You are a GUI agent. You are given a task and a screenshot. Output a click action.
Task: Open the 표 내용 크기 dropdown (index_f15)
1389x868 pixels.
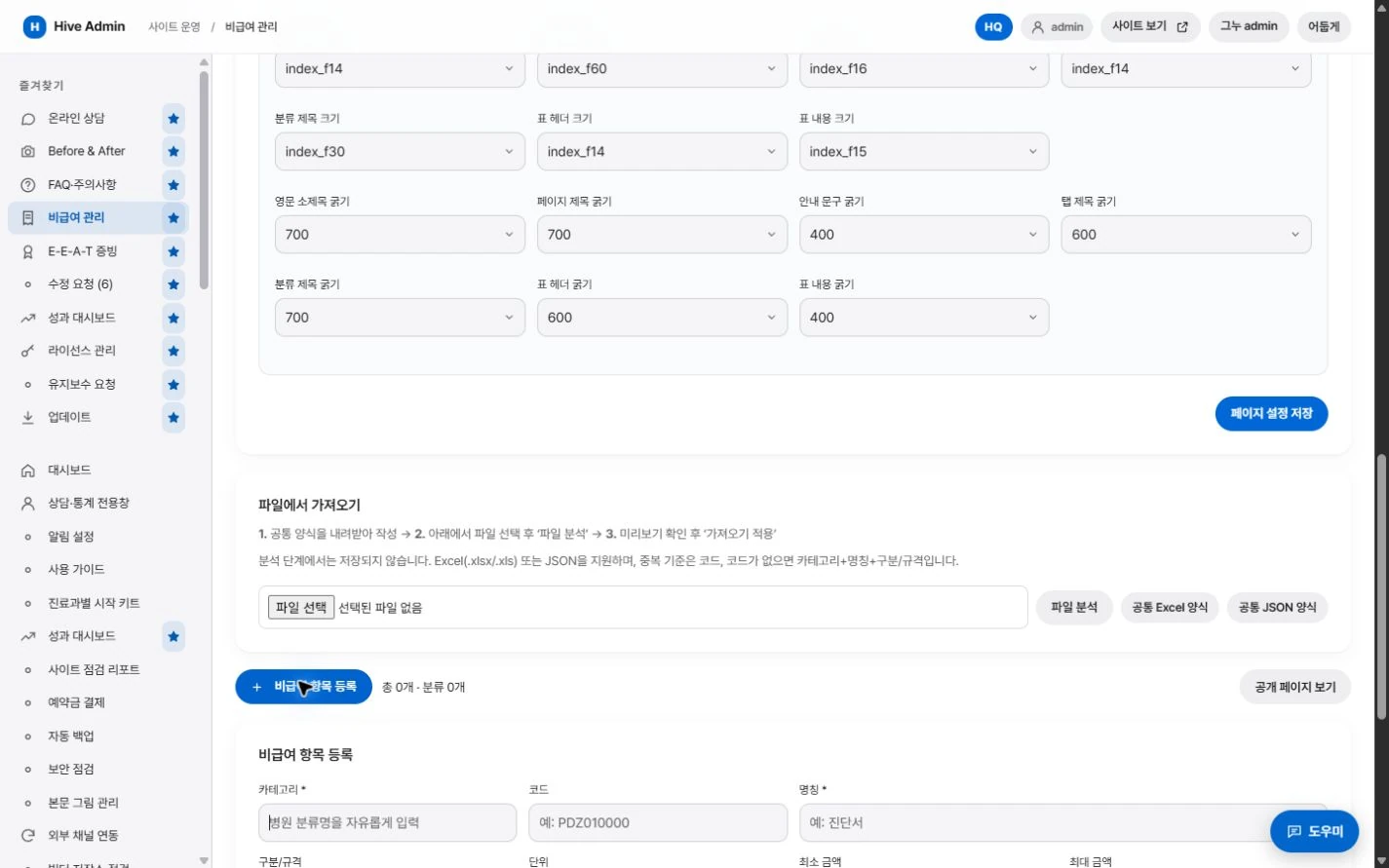[x=924, y=152]
